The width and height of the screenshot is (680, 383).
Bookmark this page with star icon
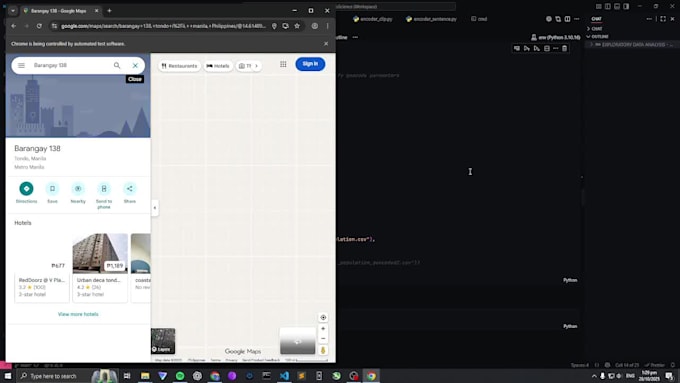point(297,26)
